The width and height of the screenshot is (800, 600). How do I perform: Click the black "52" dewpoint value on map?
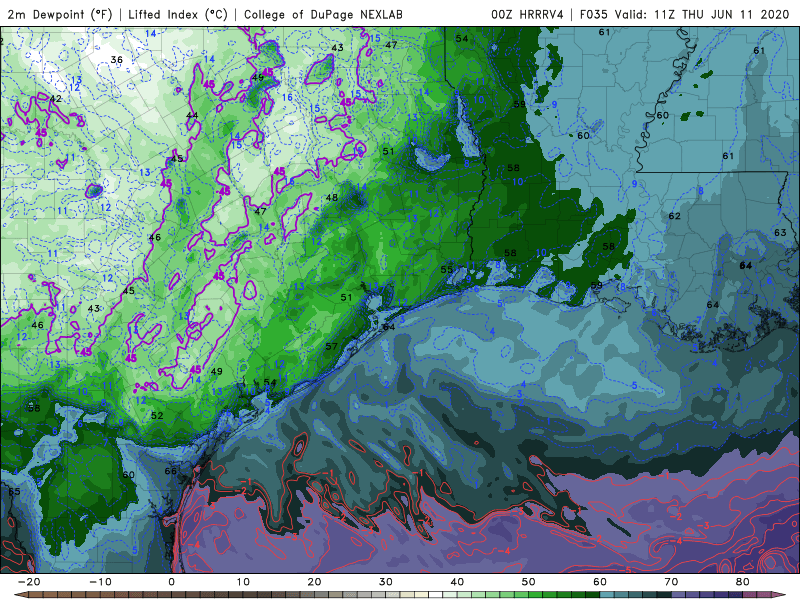pos(157,415)
